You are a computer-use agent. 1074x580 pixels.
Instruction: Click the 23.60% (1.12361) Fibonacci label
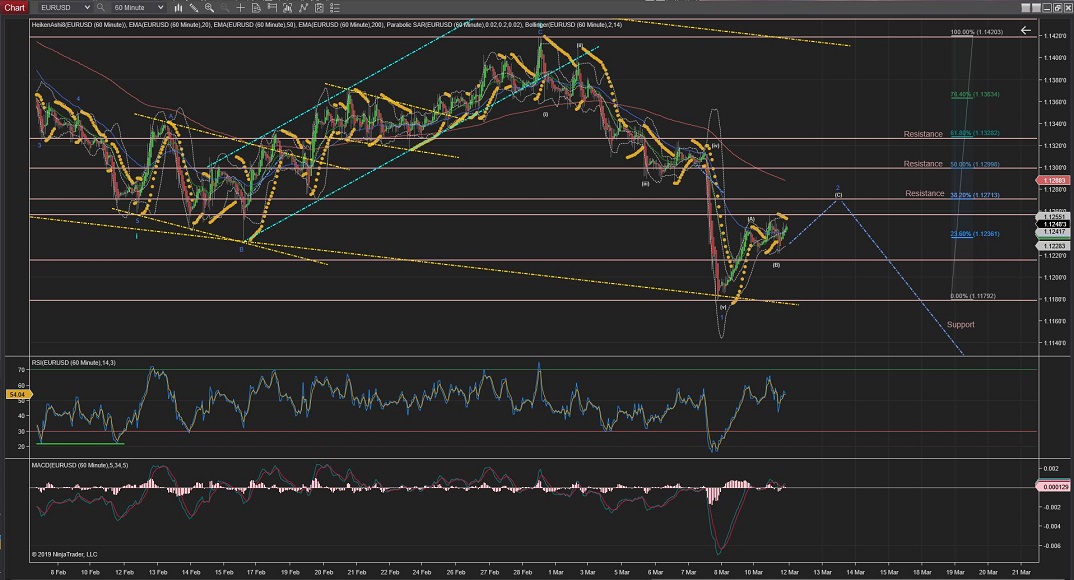pyautogui.click(x=975, y=234)
